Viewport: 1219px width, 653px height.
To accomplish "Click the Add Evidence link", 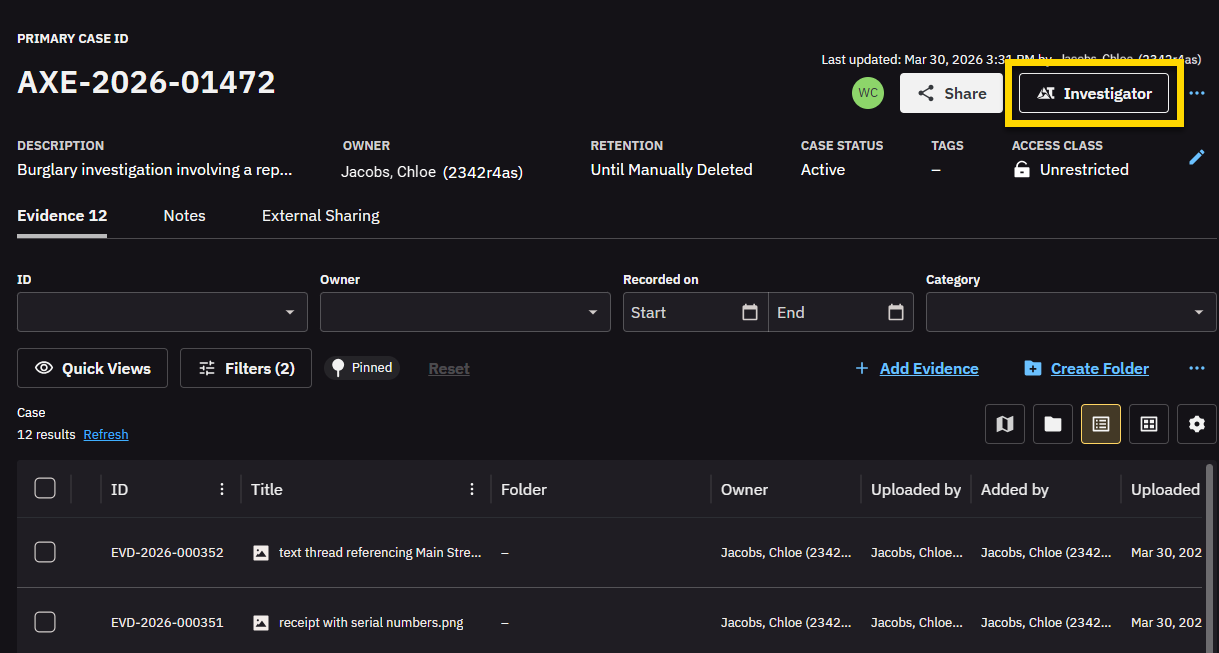I will (x=928, y=369).
